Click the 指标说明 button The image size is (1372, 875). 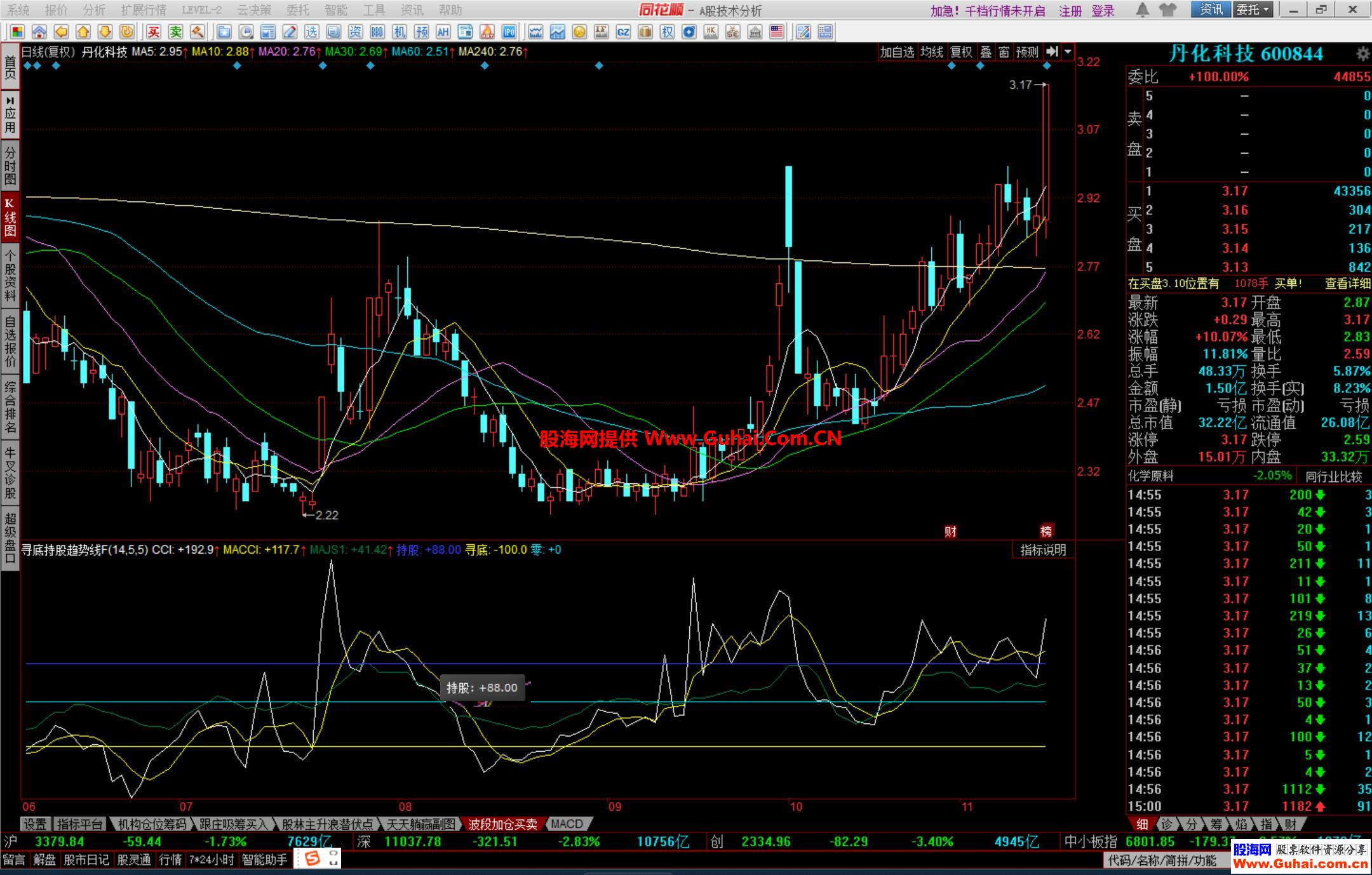1043,550
